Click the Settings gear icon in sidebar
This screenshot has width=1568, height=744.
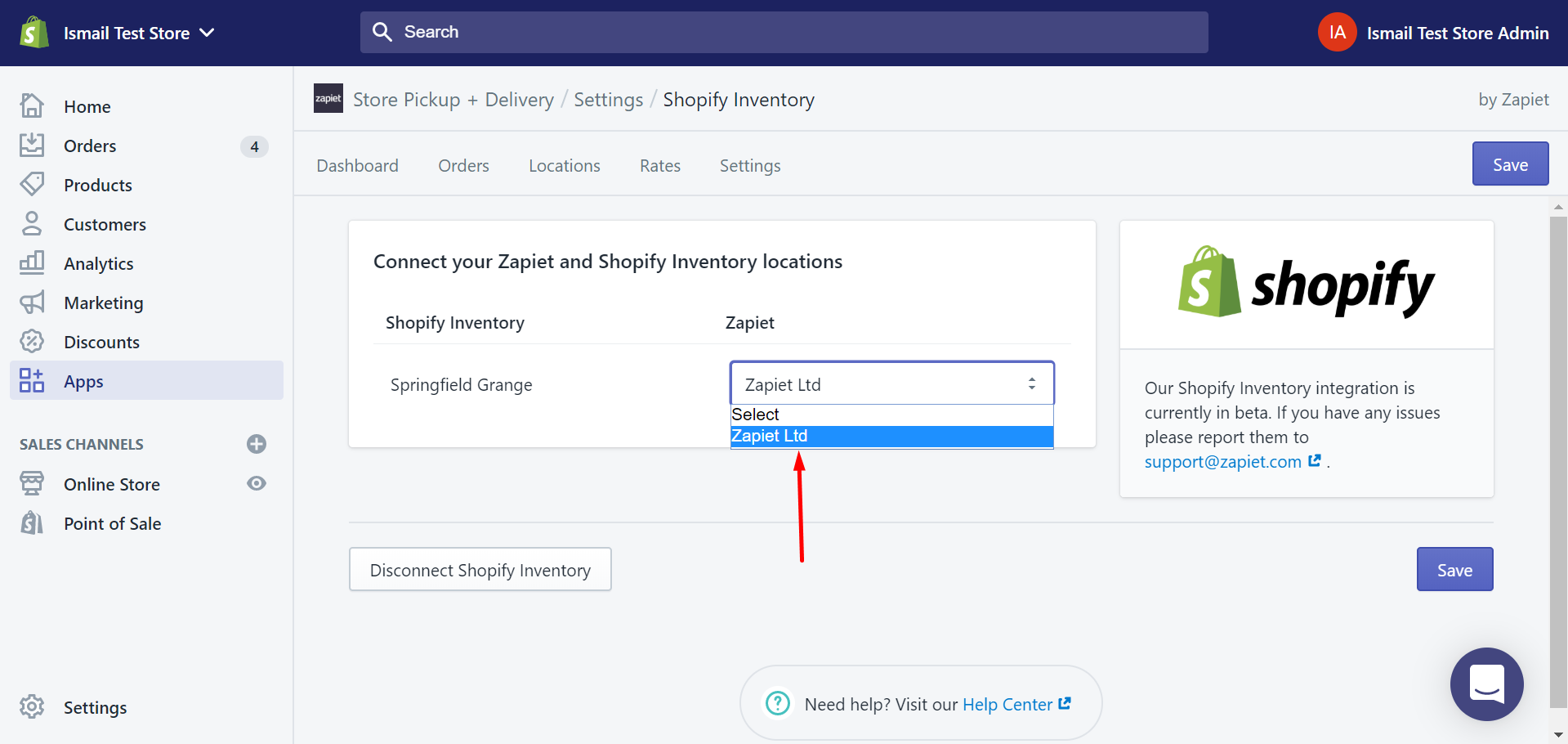tap(32, 706)
